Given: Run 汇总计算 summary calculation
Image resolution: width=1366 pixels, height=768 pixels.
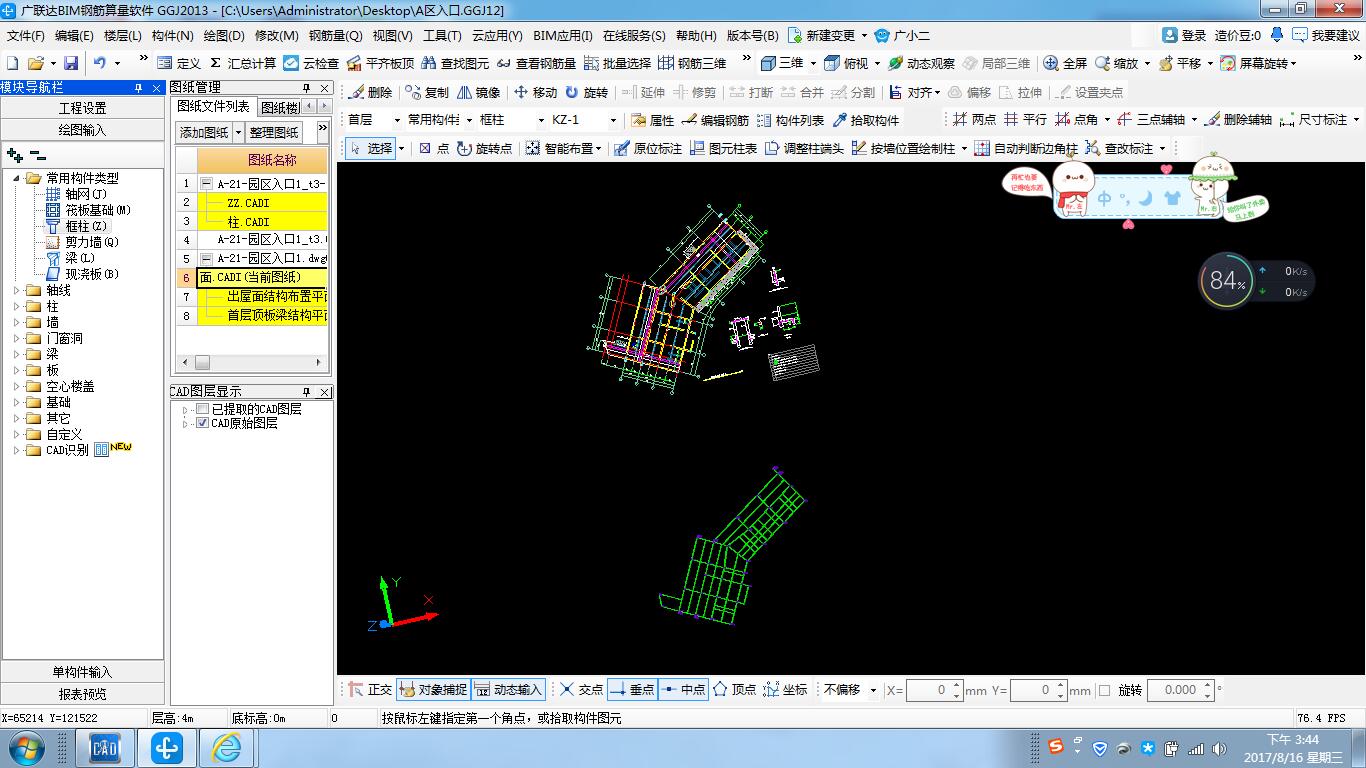Looking at the screenshot, I should click(x=243, y=63).
